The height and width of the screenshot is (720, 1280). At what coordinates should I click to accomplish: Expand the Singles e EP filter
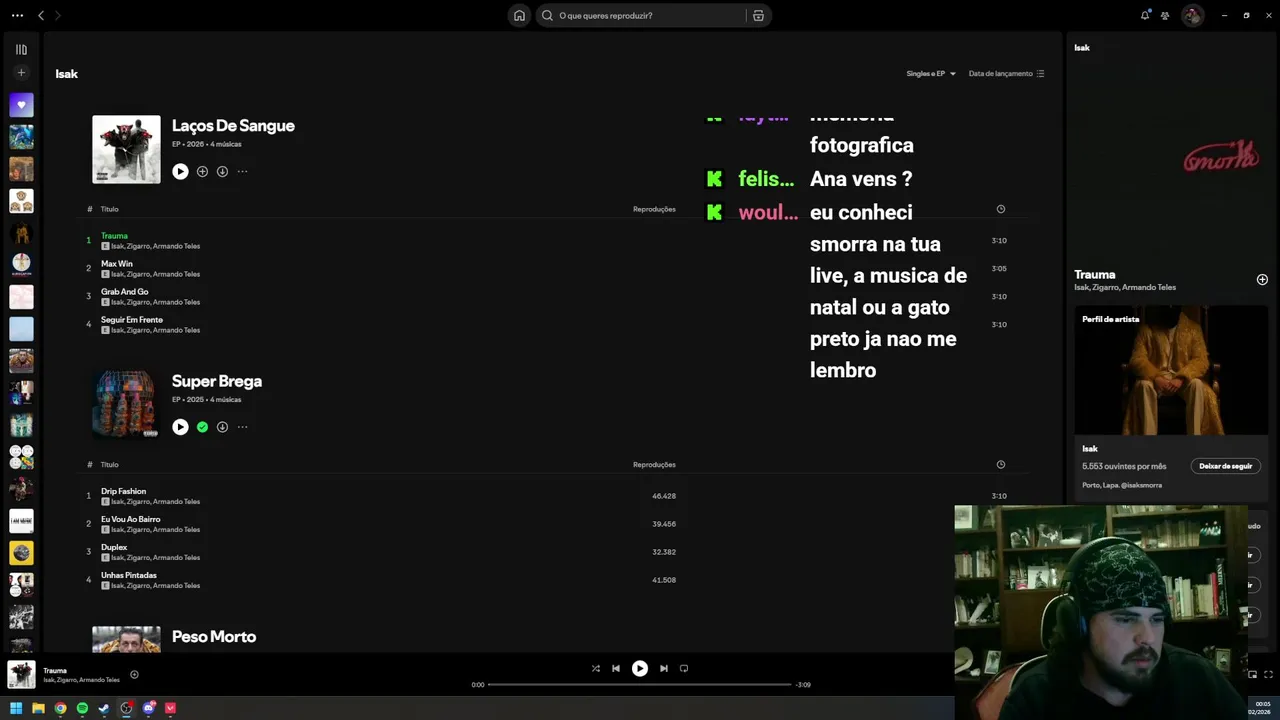pyautogui.click(x=931, y=74)
